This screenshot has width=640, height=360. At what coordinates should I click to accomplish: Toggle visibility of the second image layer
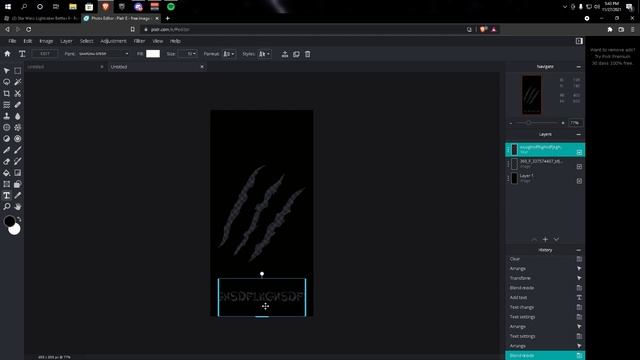pyautogui.click(x=579, y=167)
